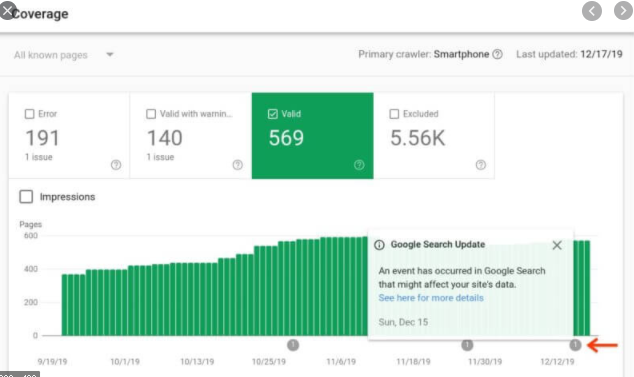Enable the Valid with warnings checkbox
The width and height of the screenshot is (634, 377).
point(151,114)
